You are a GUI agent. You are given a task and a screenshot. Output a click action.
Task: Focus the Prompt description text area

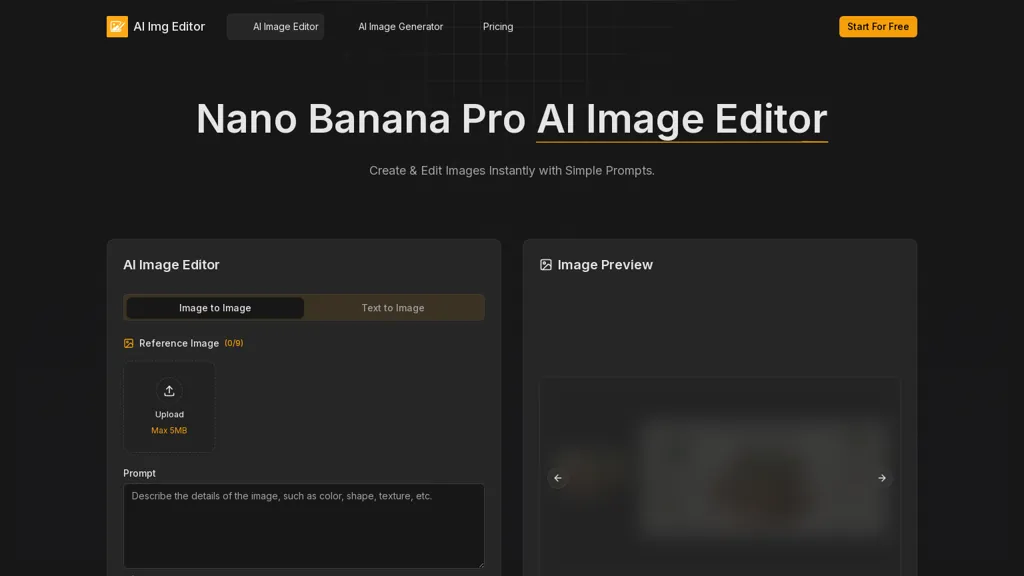pos(304,526)
